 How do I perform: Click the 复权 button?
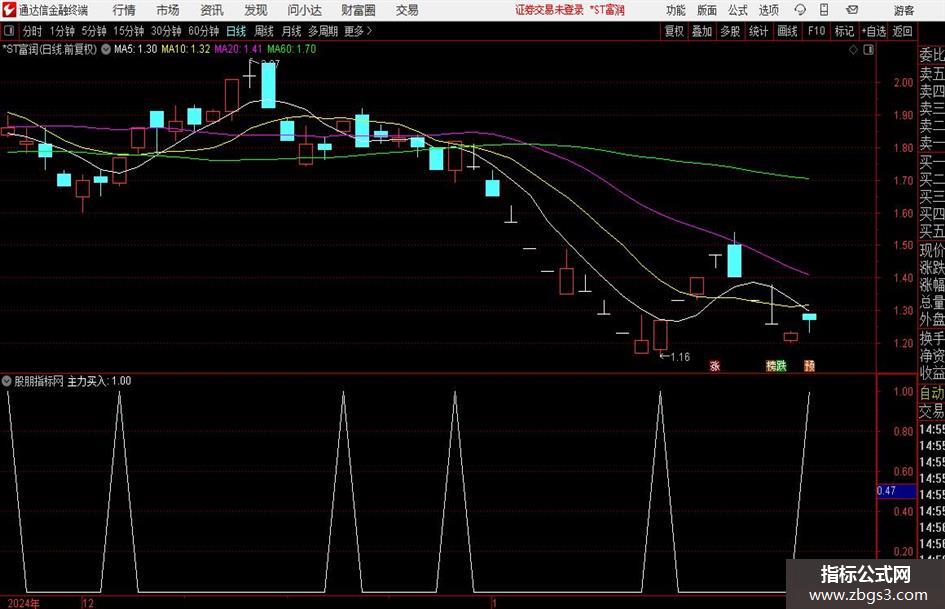(674, 31)
